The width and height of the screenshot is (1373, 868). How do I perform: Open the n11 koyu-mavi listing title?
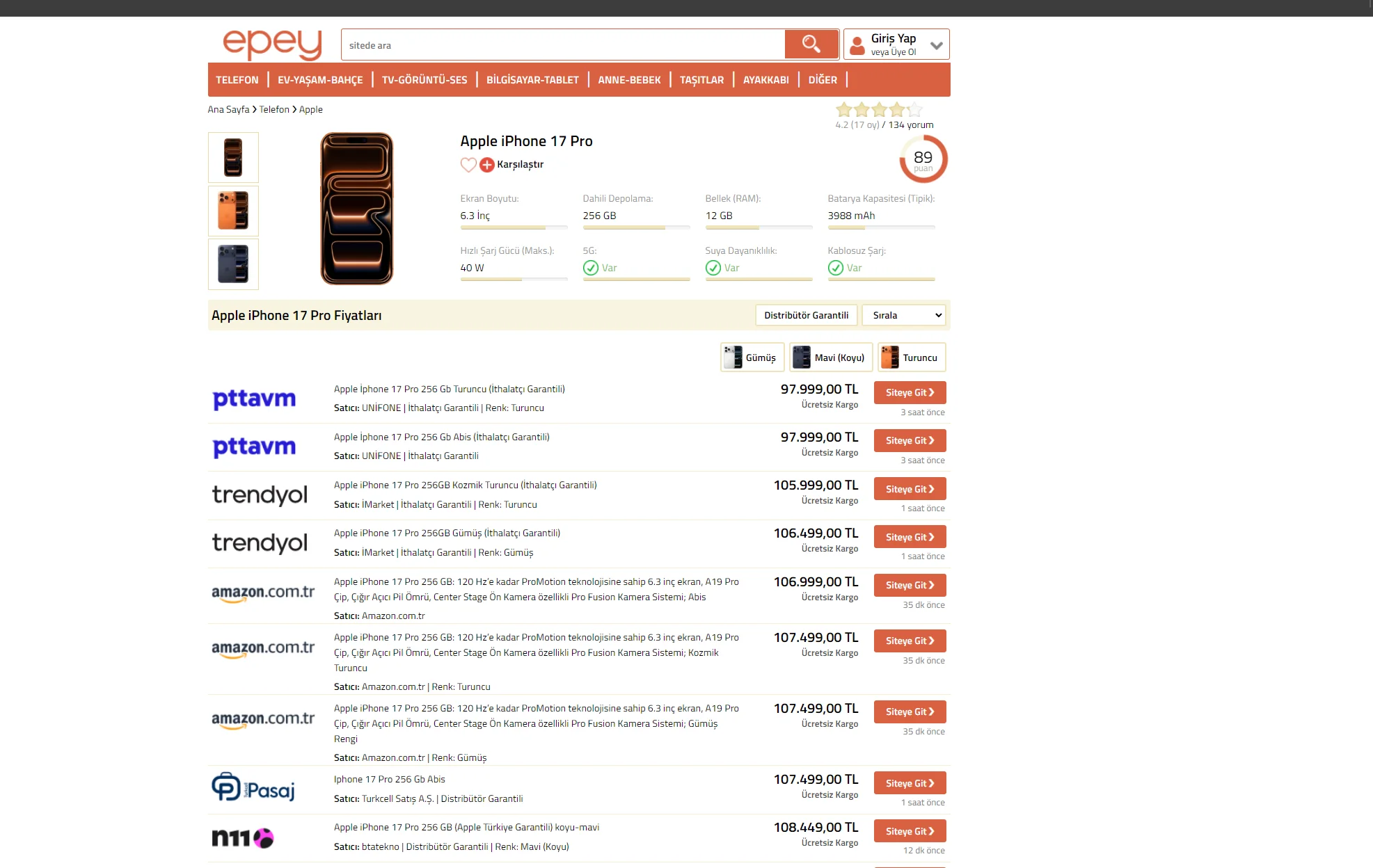[x=466, y=827]
